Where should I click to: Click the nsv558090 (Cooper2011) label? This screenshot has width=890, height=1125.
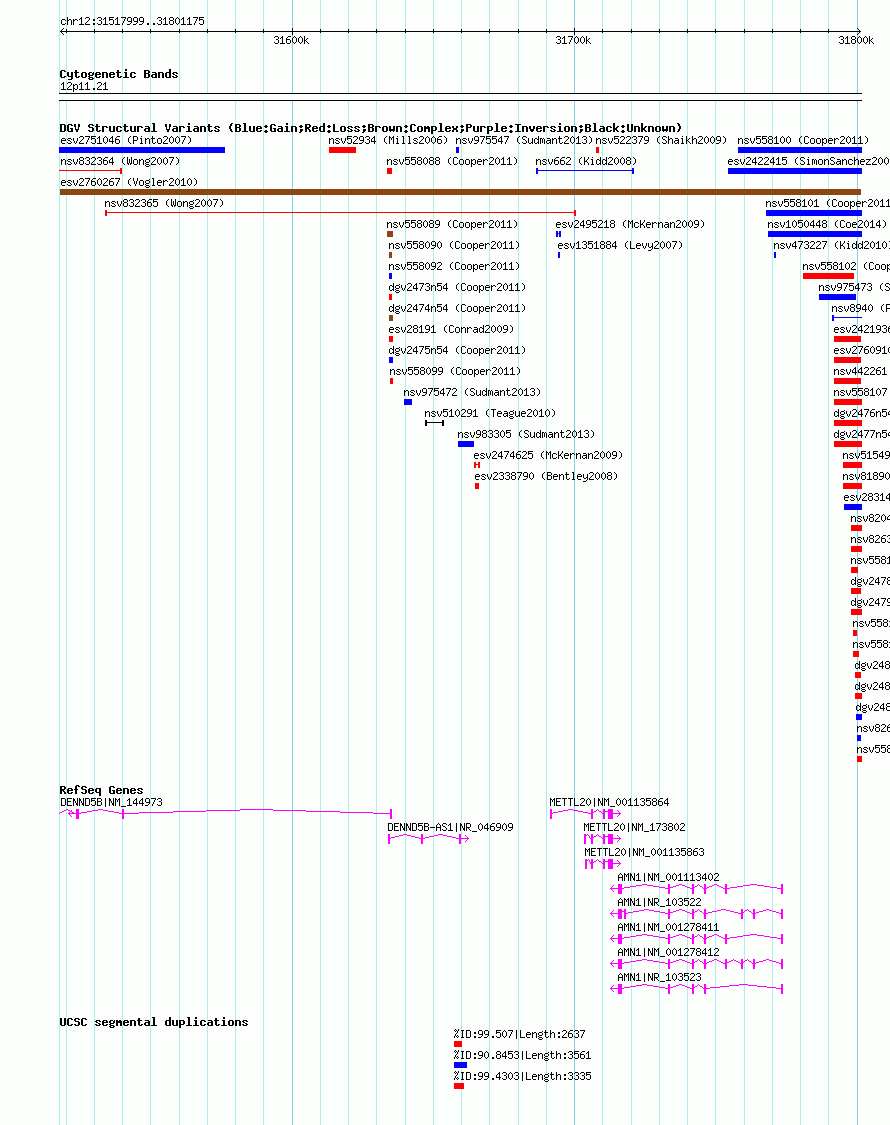click(454, 245)
